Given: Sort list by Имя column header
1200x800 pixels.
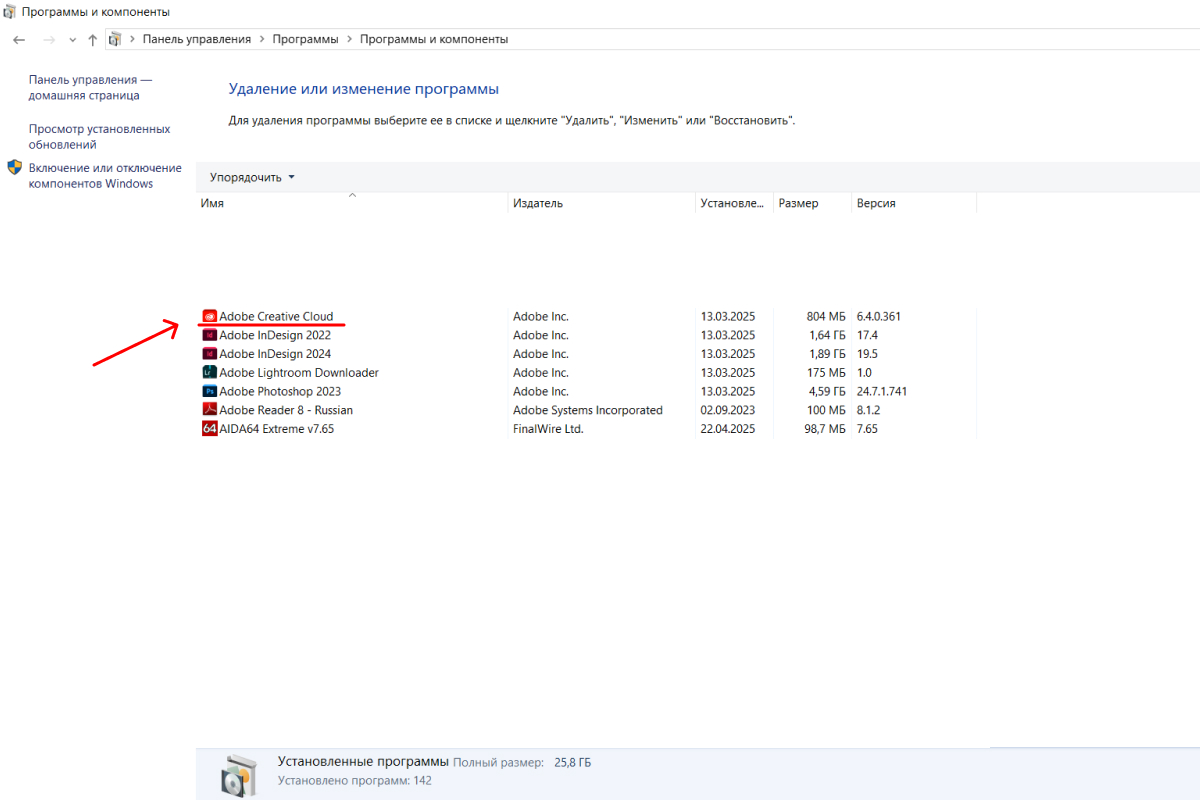Looking at the screenshot, I should coord(212,203).
